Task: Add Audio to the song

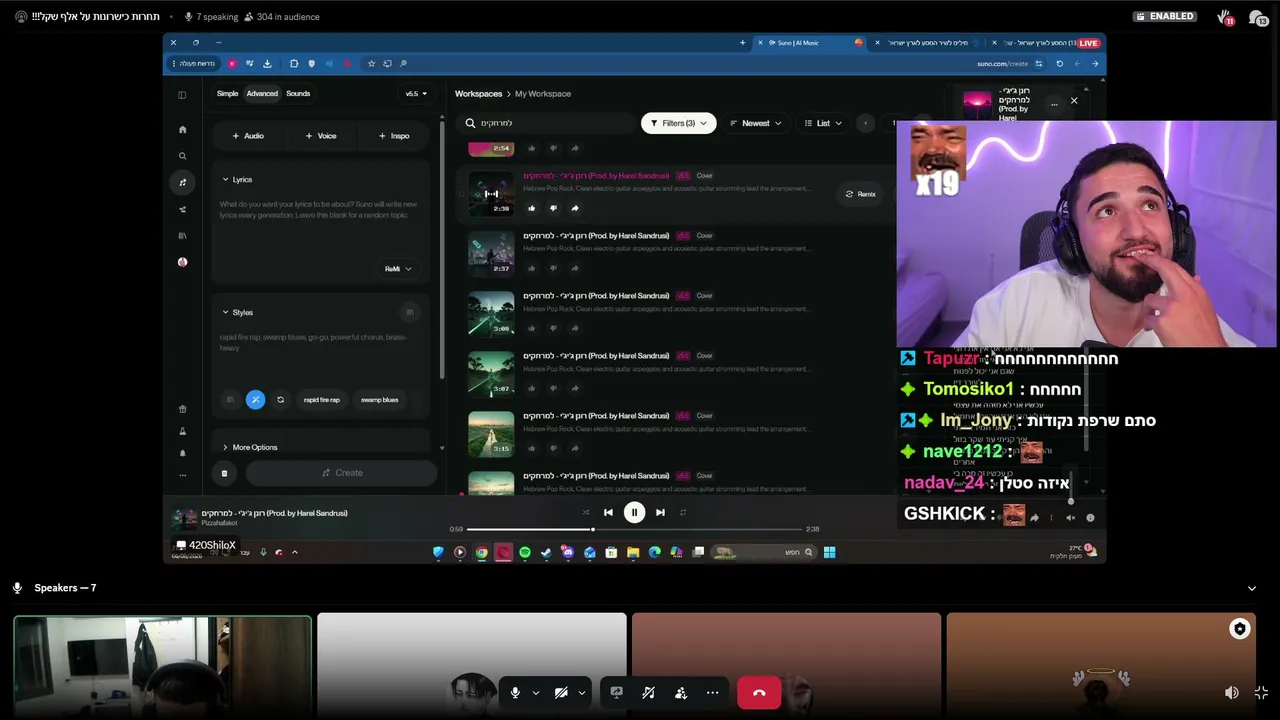Action: pos(248,136)
